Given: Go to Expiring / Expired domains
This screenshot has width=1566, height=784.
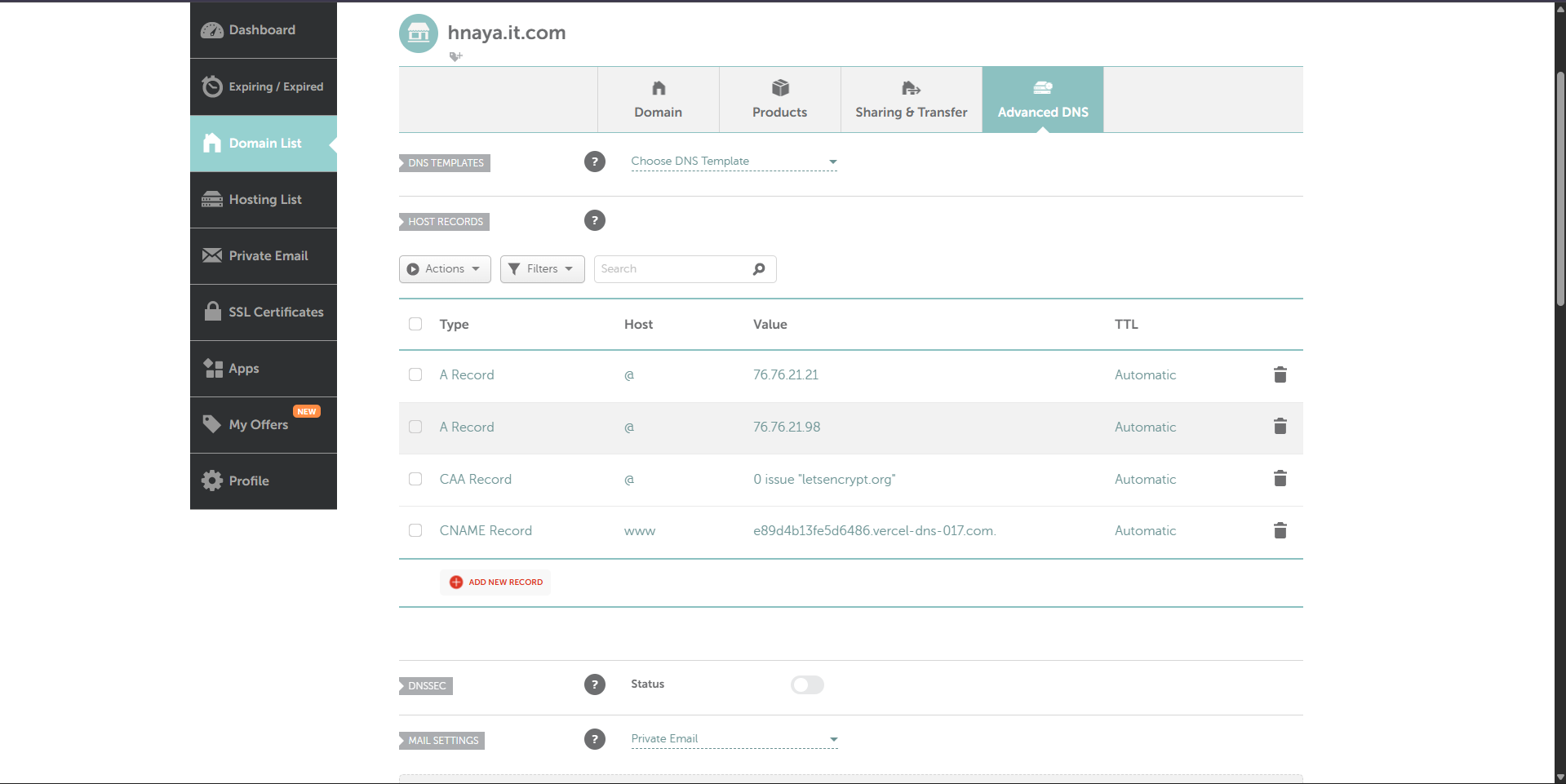Looking at the screenshot, I should [264, 86].
